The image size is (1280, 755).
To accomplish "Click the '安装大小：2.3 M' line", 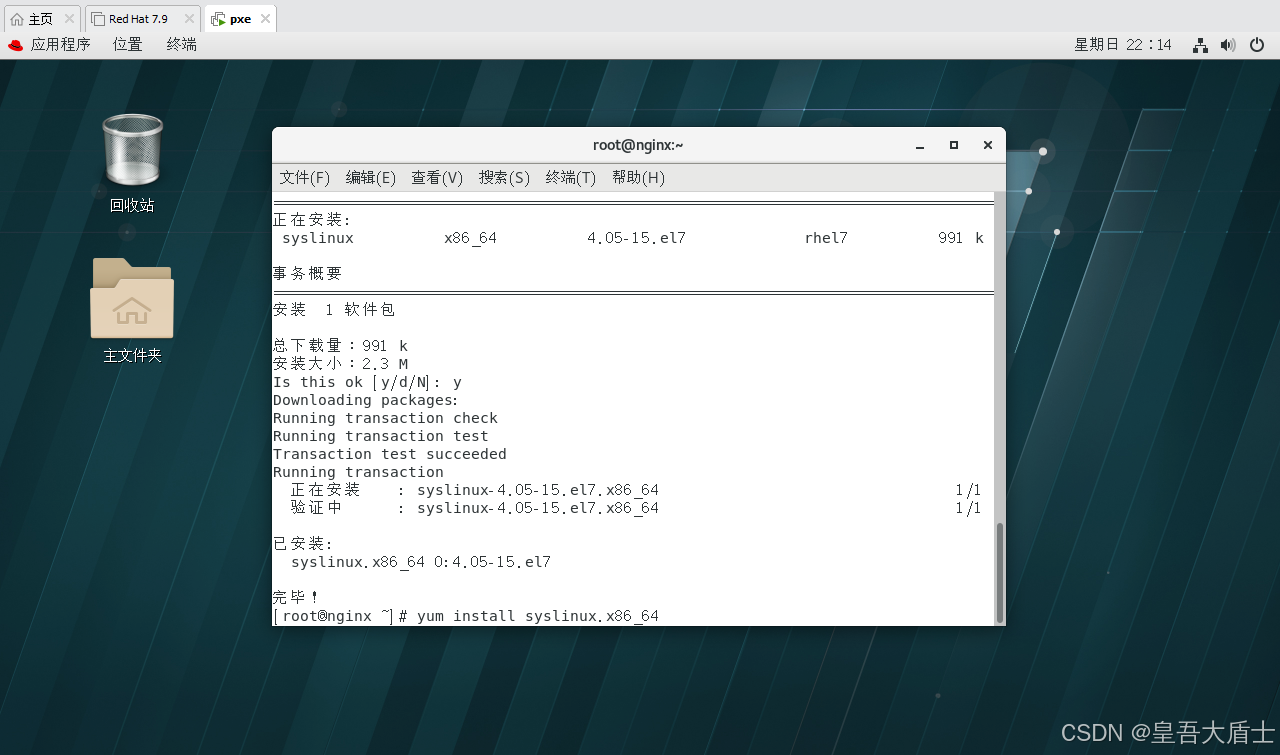I will pos(340,364).
